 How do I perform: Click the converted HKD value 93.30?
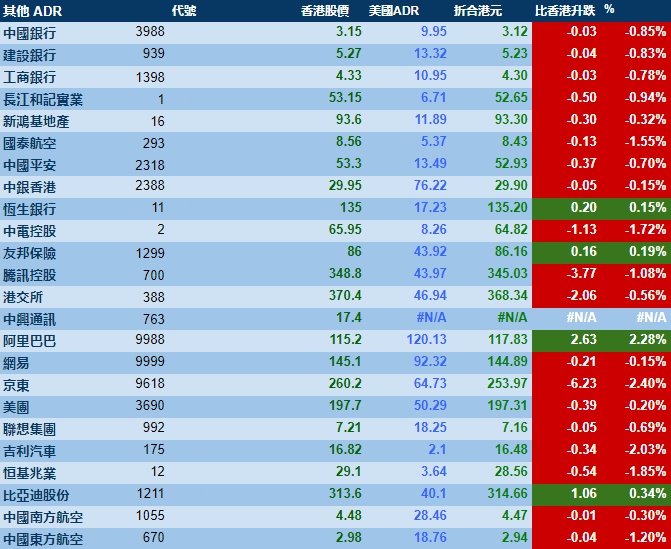[511, 119]
